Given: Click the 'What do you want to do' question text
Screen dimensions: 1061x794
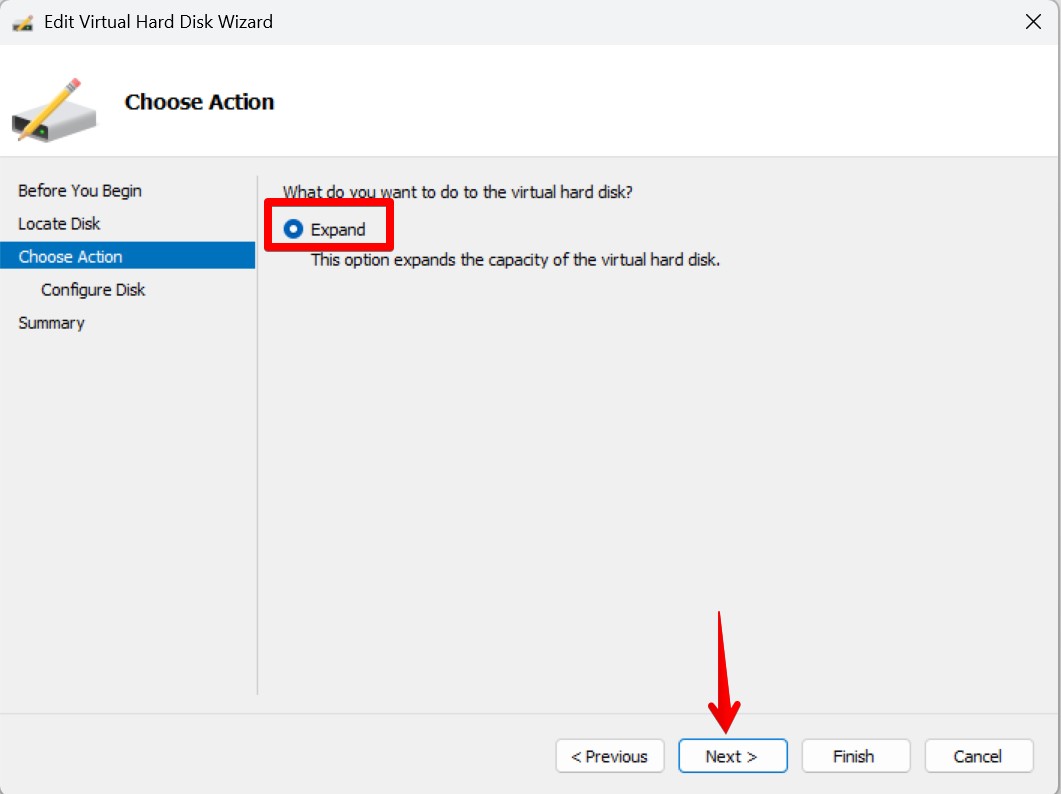Looking at the screenshot, I should pyautogui.click(x=457, y=192).
